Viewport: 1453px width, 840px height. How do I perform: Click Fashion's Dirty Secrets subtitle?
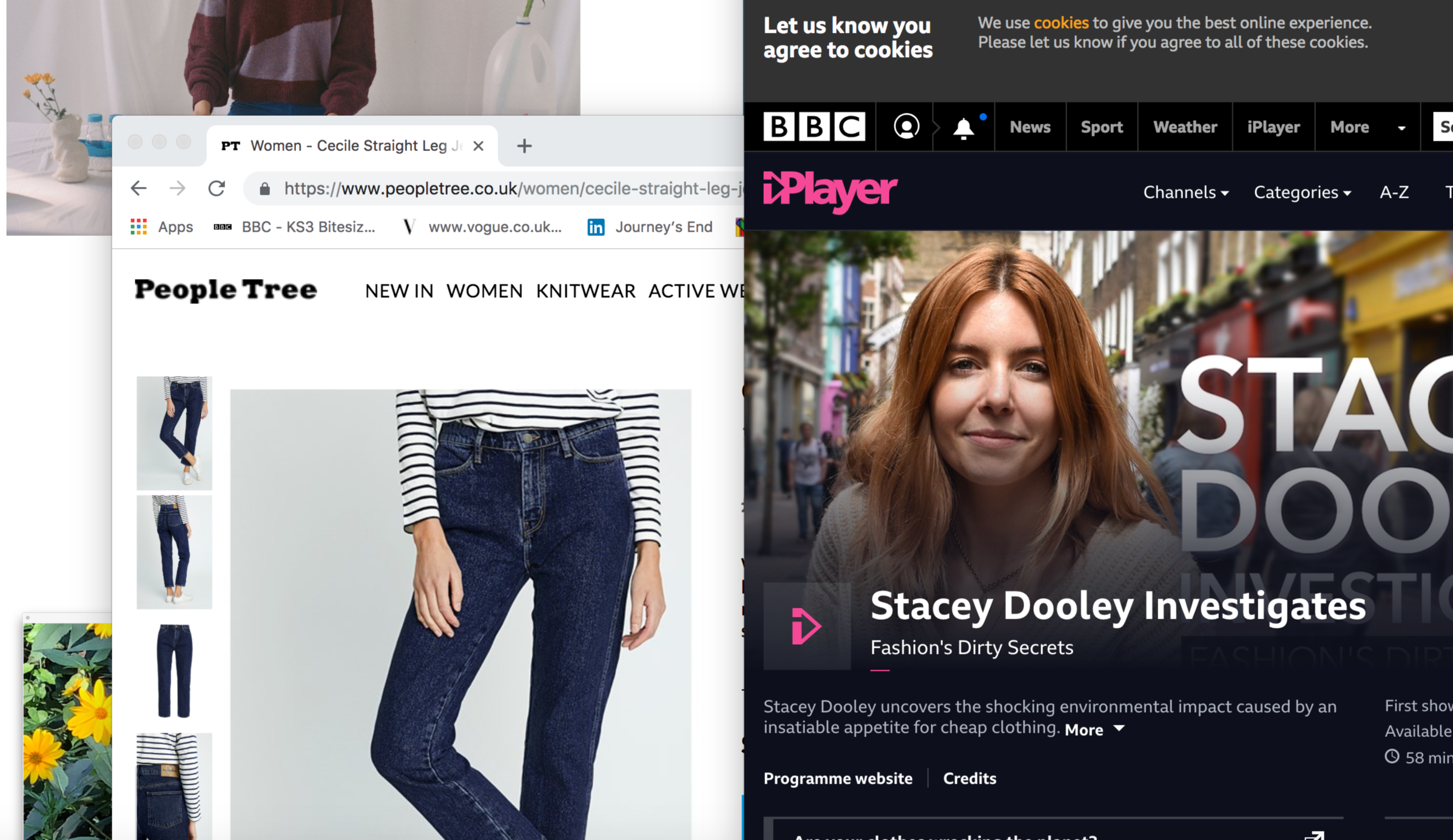(x=972, y=648)
